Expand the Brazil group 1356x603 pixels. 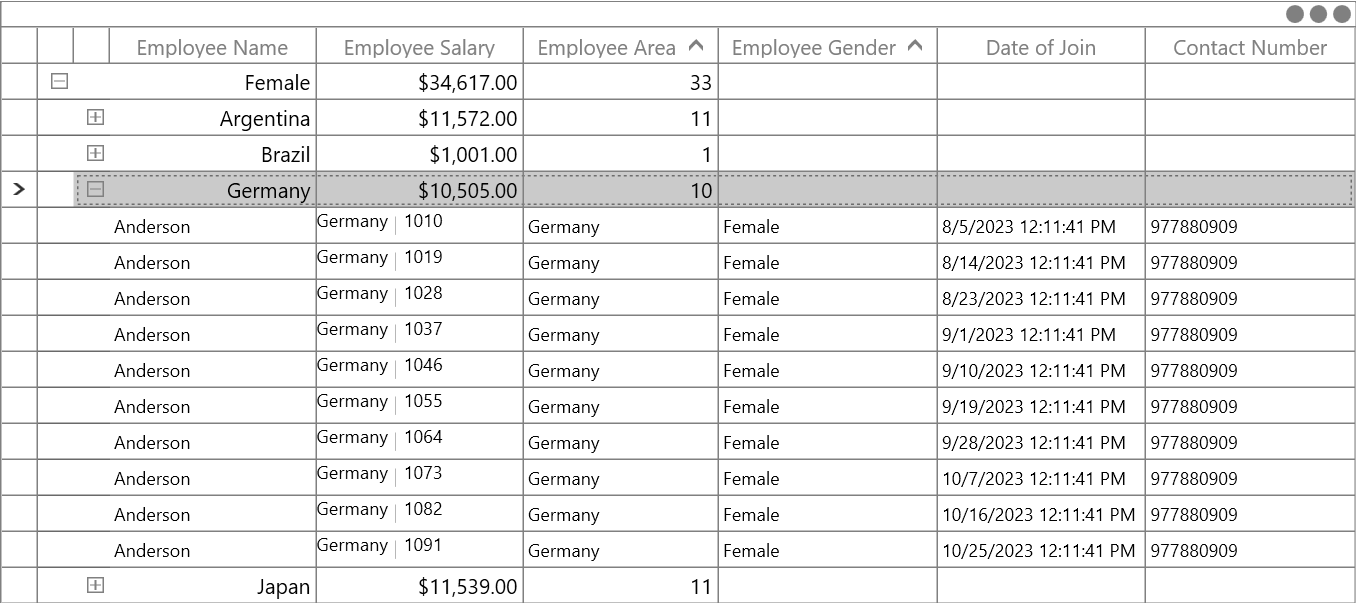95,153
